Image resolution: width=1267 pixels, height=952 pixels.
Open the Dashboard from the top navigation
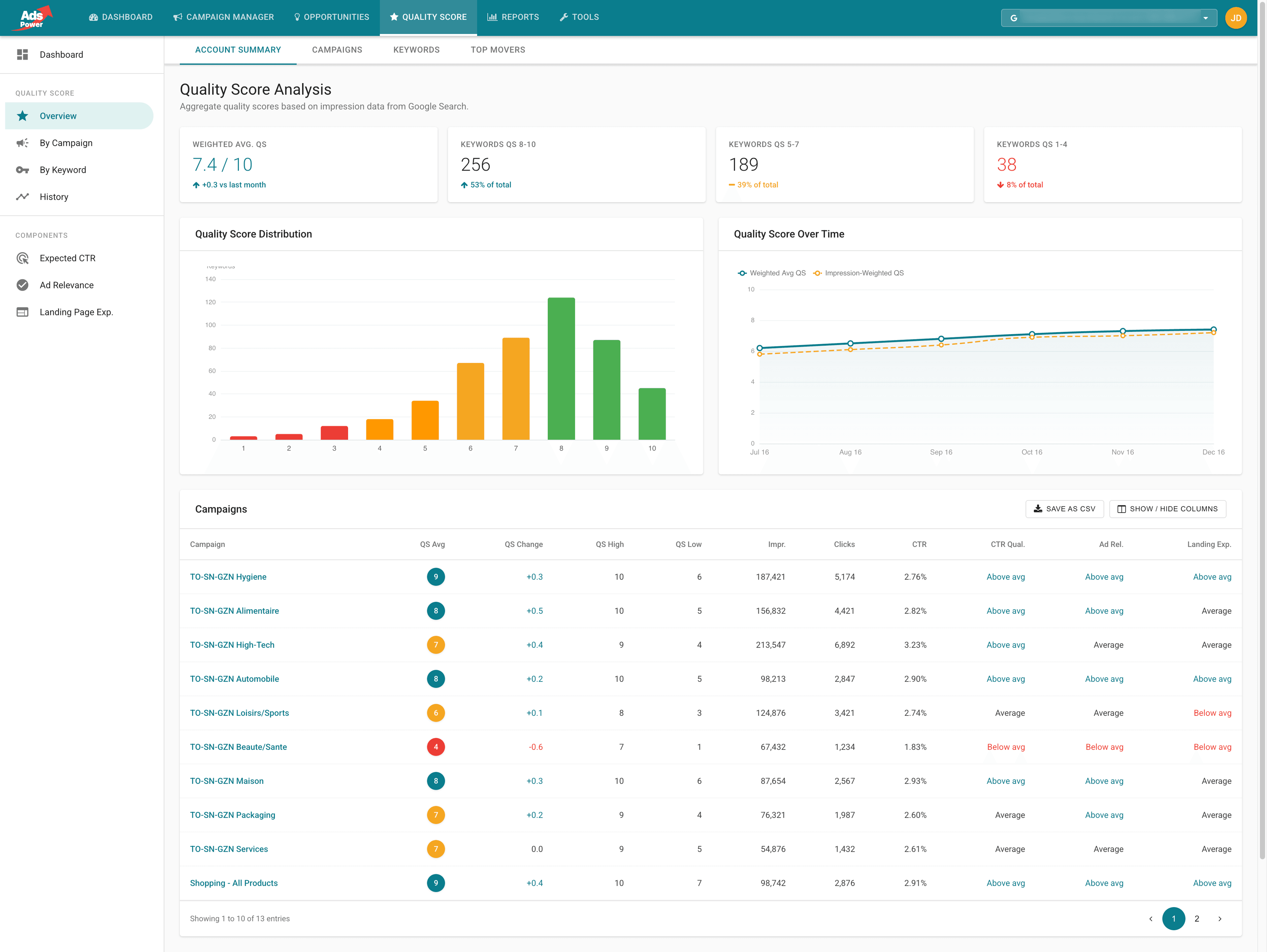tap(120, 17)
